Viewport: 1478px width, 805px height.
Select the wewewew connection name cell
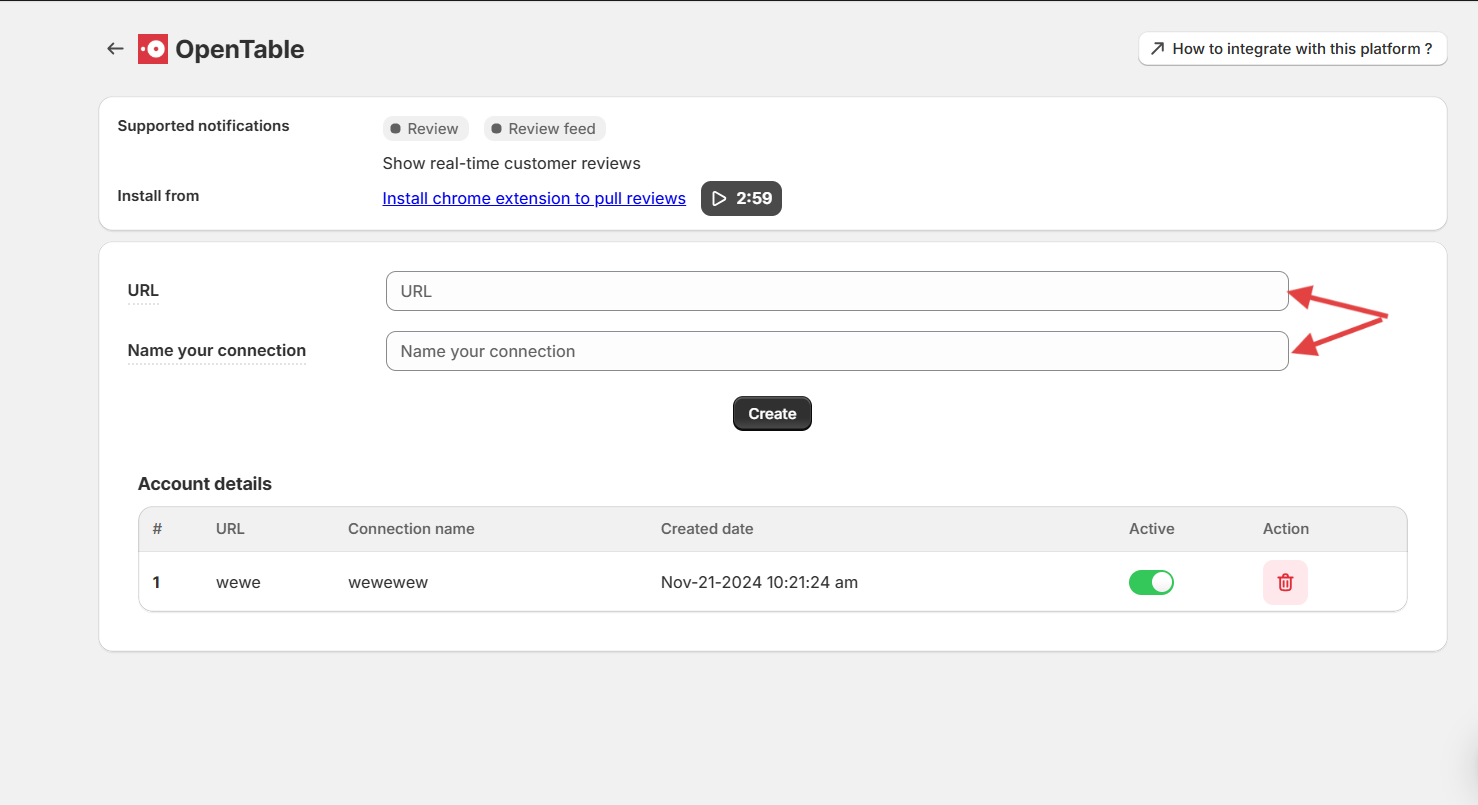coord(388,582)
